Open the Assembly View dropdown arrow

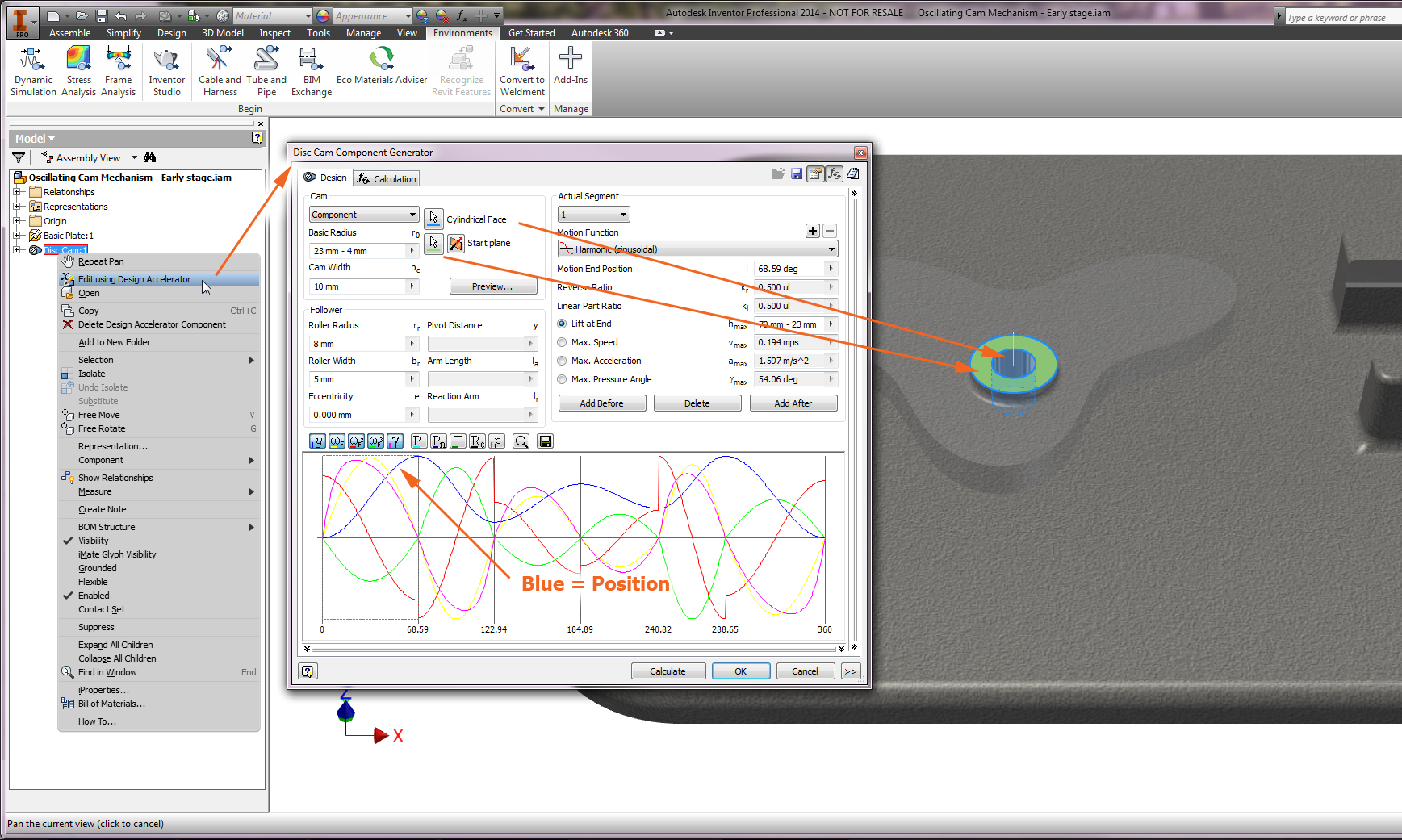point(134,157)
